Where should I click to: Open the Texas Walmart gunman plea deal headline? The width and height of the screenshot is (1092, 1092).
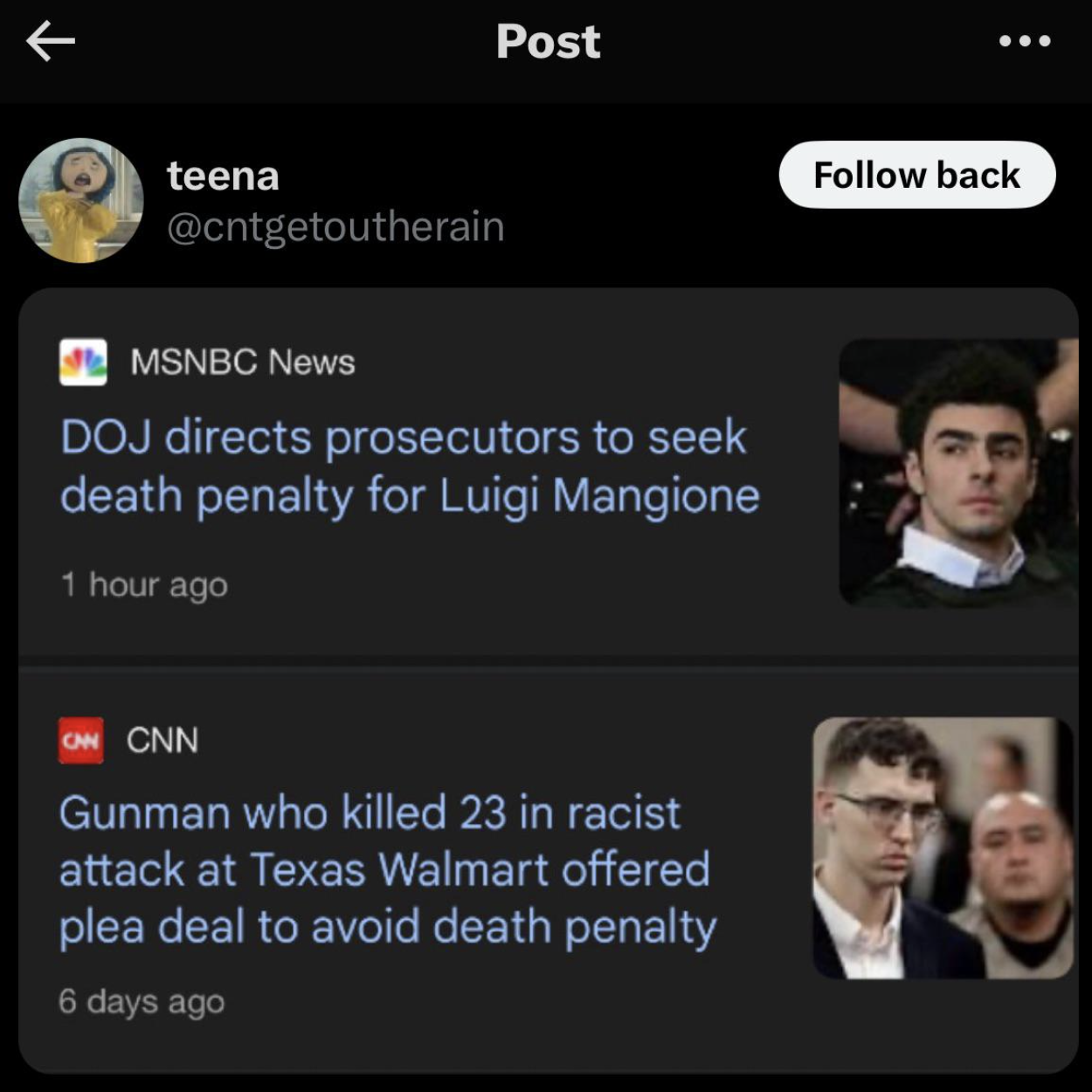(x=386, y=869)
